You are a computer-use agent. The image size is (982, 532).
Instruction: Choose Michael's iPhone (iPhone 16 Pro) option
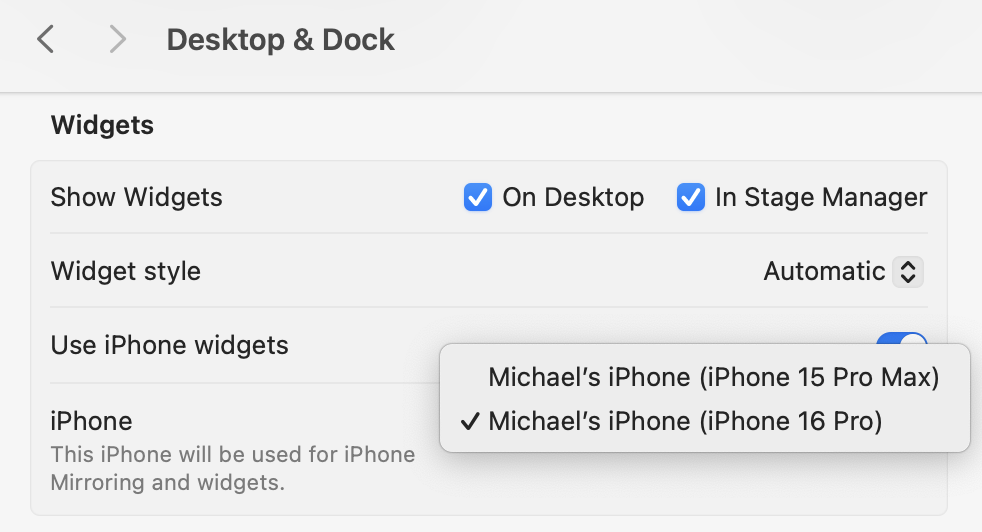pyautogui.click(x=685, y=422)
